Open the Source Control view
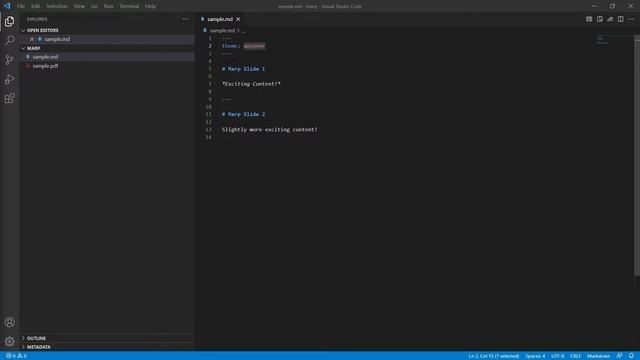The height and width of the screenshot is (360, 640). 9,60
